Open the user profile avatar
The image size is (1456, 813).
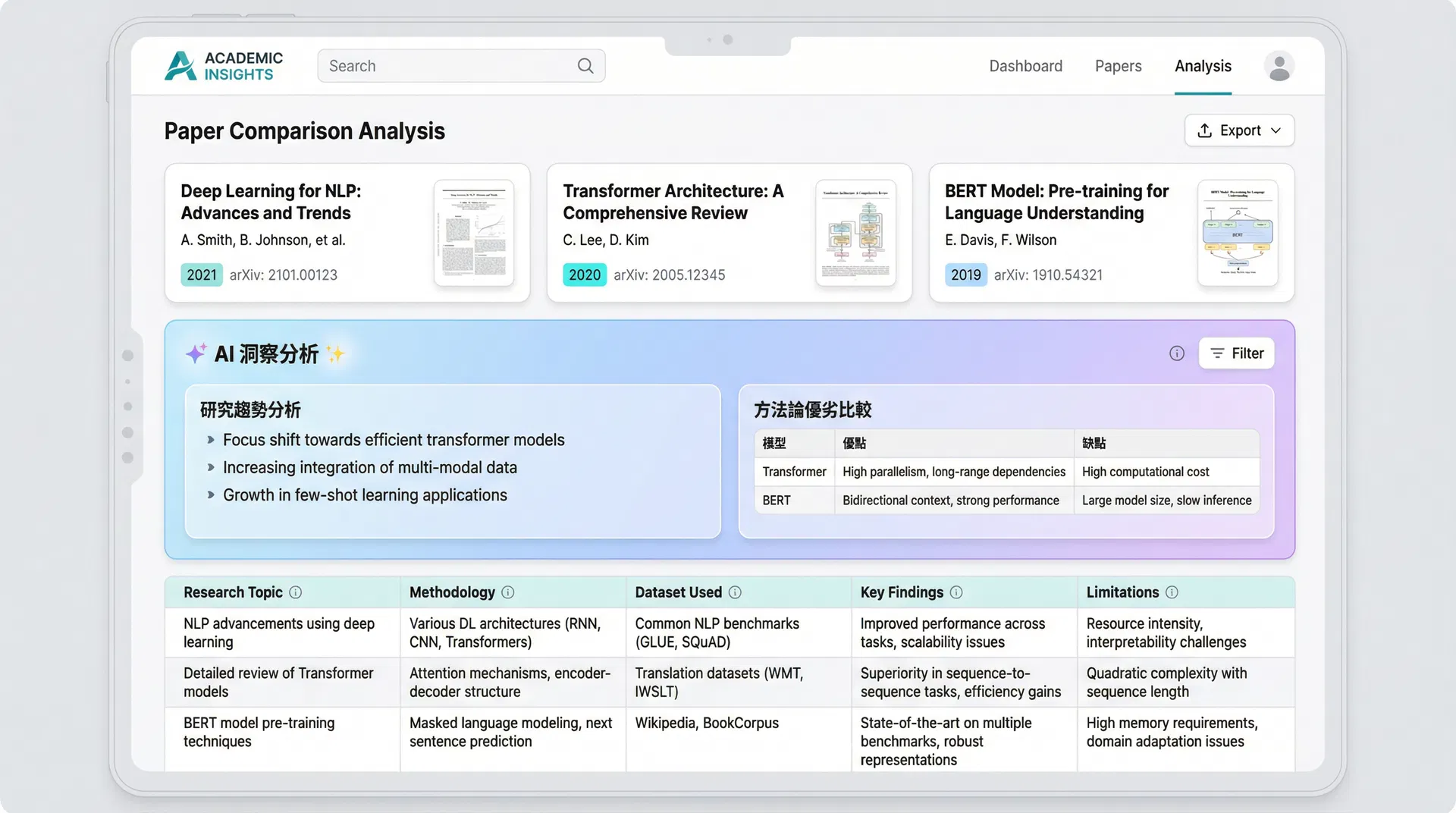[x=1279, y=66]
